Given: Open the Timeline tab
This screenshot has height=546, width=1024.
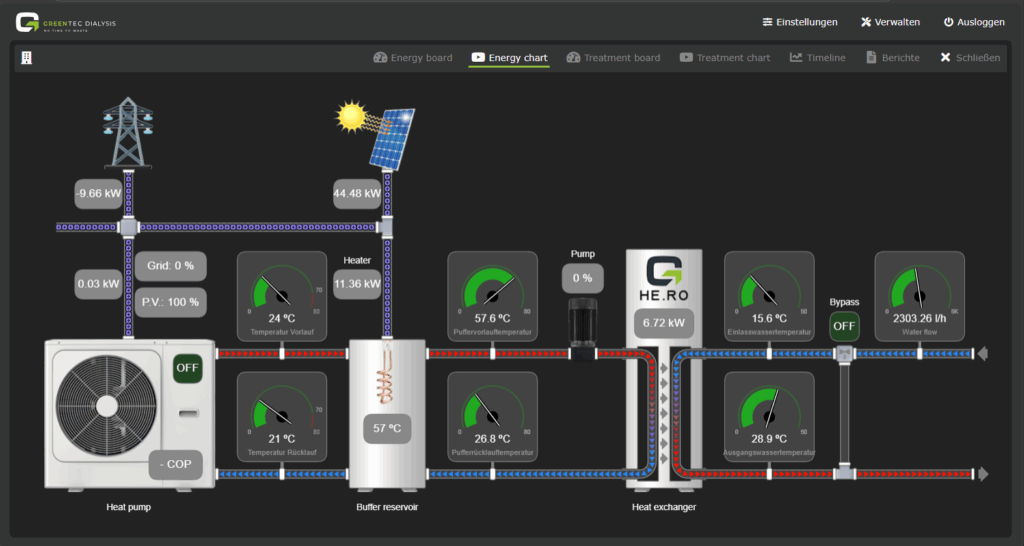Looking at the screenshot, I should pos(817,58).
